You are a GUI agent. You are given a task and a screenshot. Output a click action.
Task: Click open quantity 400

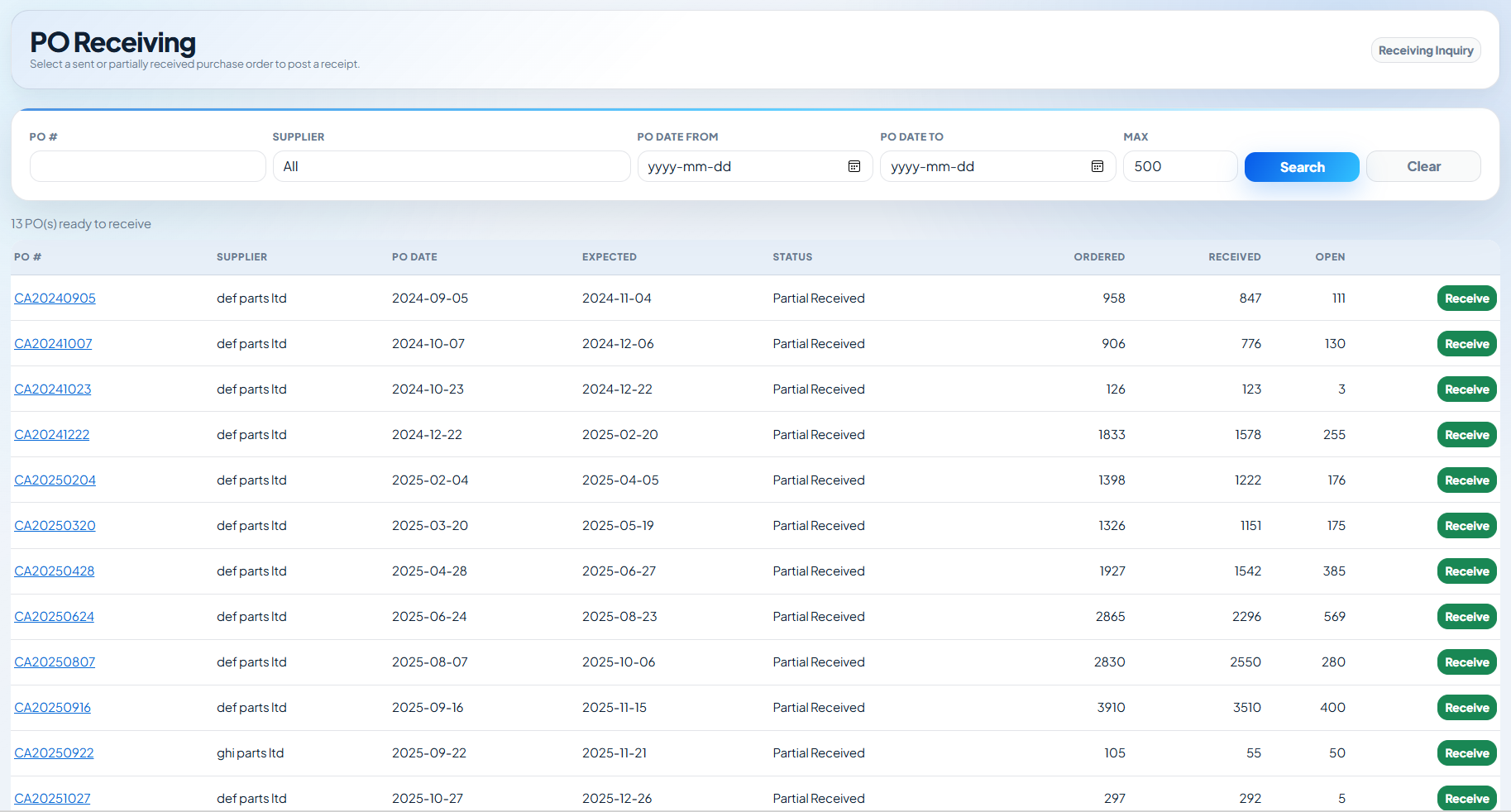coord(1332,708)
